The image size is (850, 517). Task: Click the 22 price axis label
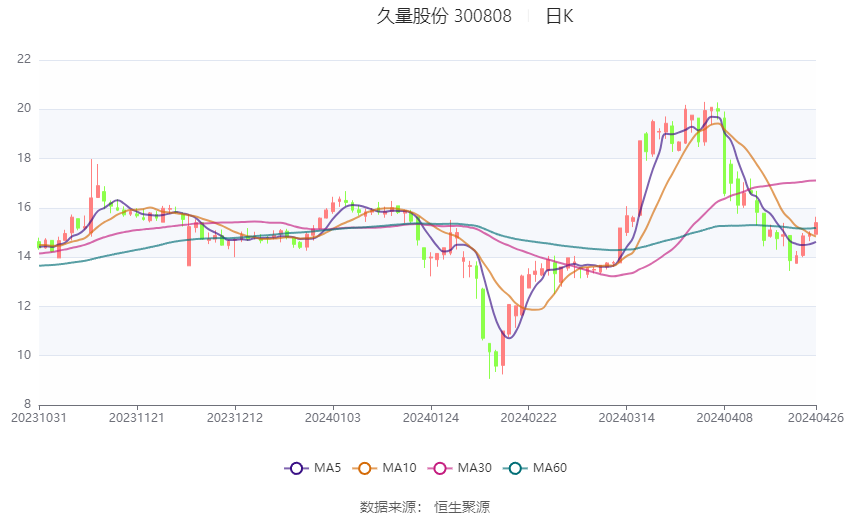[x=24, y=59]
